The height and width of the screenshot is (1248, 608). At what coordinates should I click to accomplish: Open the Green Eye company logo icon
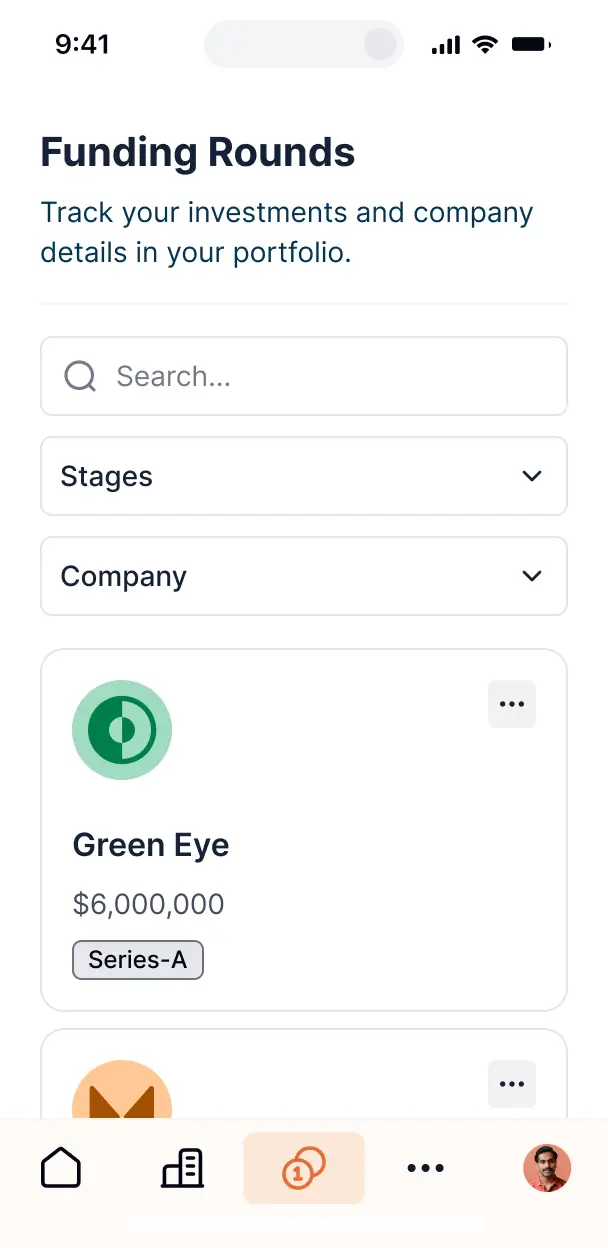(122, 729)
